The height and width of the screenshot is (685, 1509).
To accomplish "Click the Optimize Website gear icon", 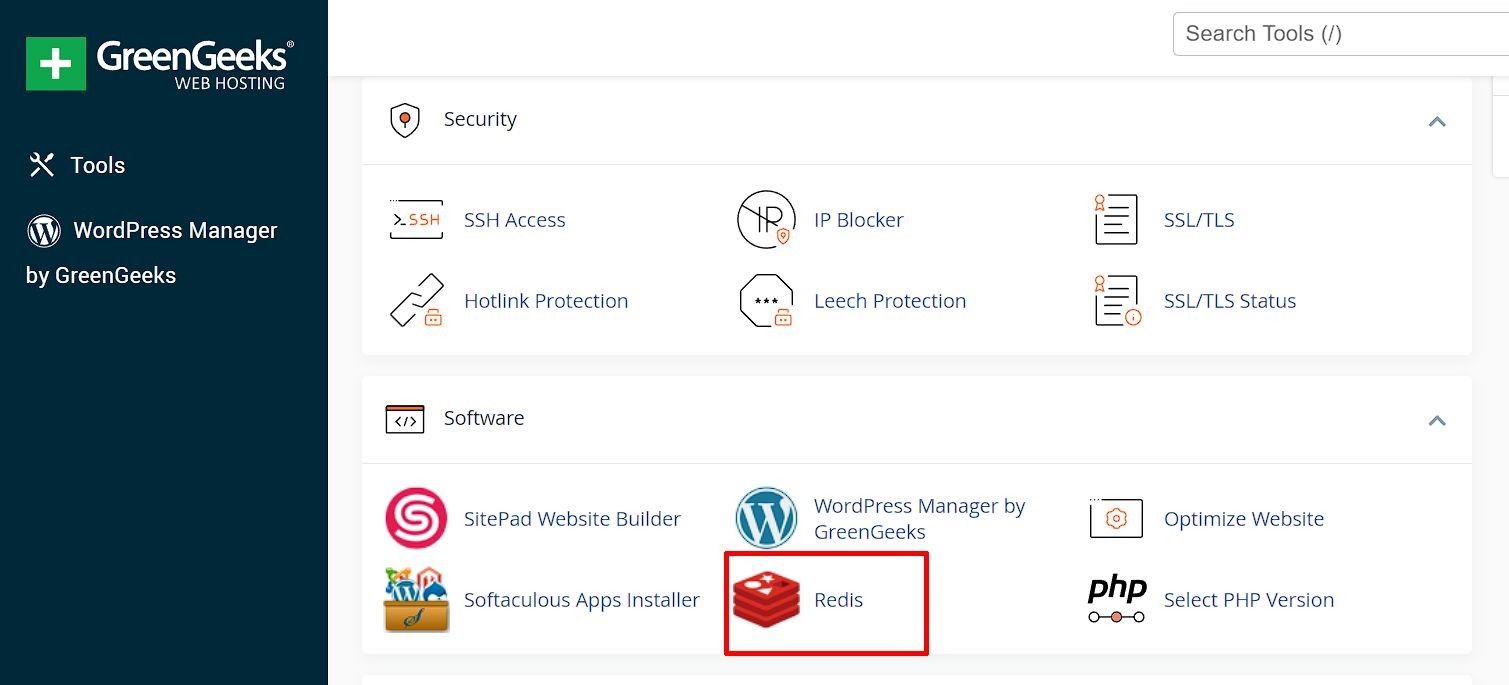I will click(x=1116, y=518).
